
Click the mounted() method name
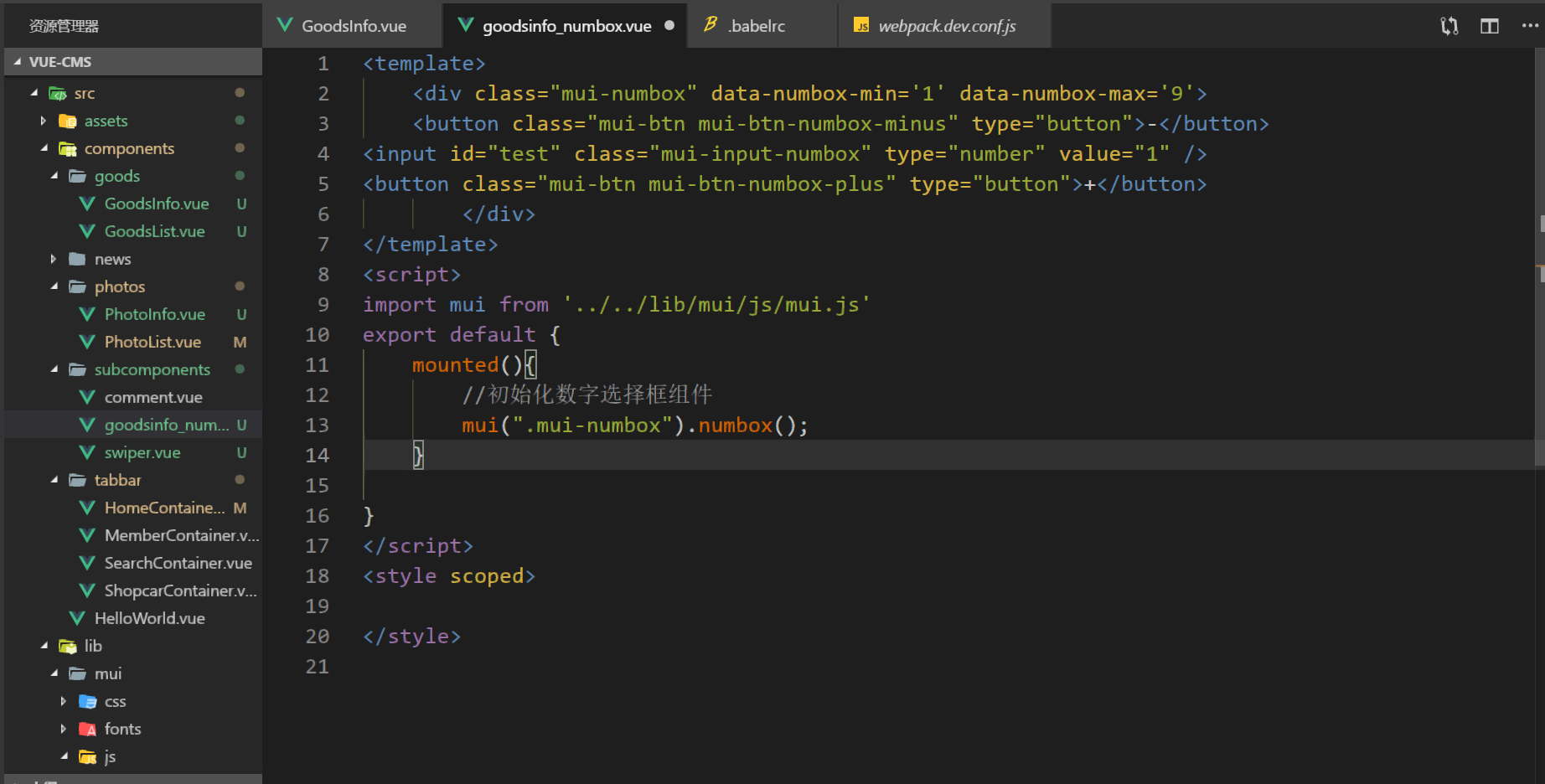coord(455,365)
